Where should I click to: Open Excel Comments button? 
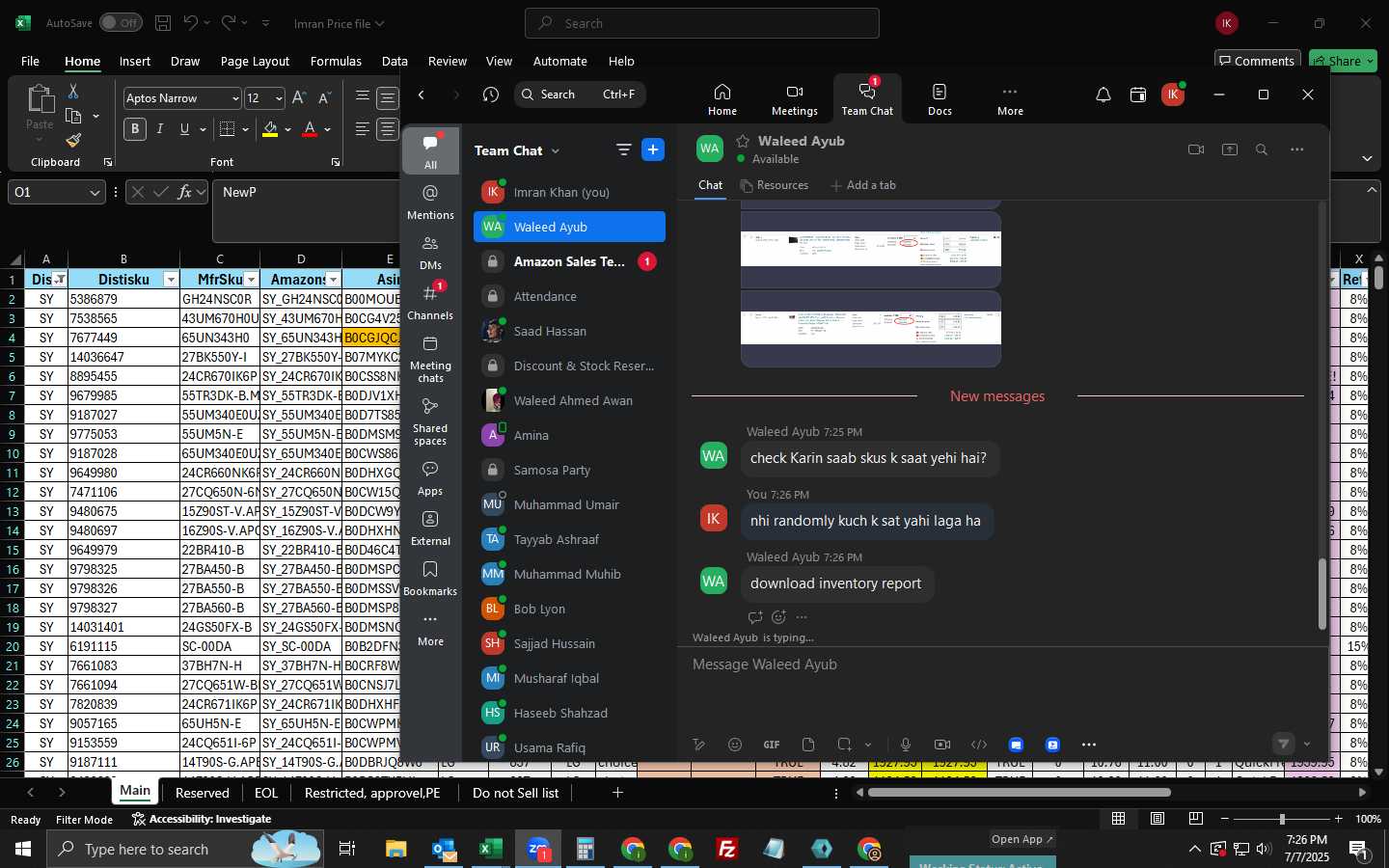(x=1258, y=60)
